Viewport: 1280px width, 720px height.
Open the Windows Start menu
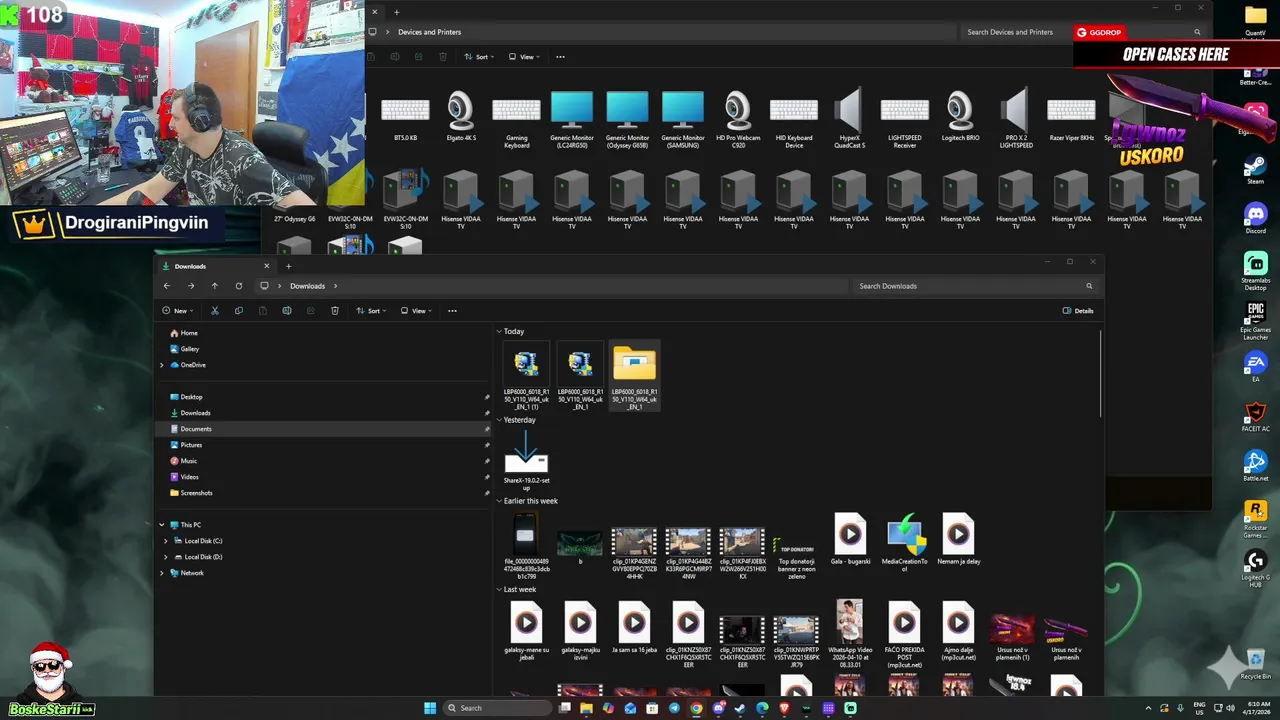coord(430,708)
